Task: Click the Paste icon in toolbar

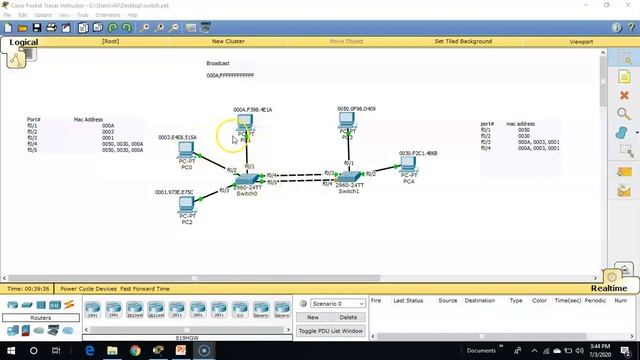Action: (98, 28)
